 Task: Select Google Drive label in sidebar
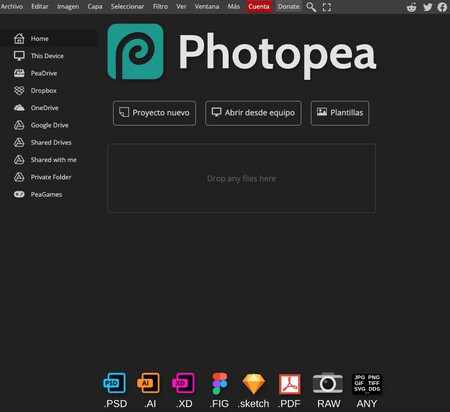pyautogui.click(x=49, y=125)
